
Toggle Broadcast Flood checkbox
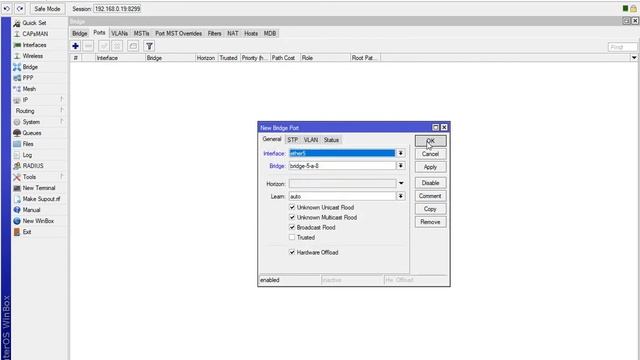[x=292, y=227]
